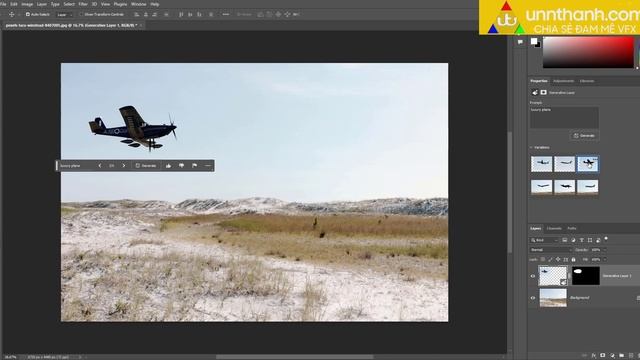Switch to the Libraries tab
This screenshot has height=360, width=640.
(x=587, y=81)
